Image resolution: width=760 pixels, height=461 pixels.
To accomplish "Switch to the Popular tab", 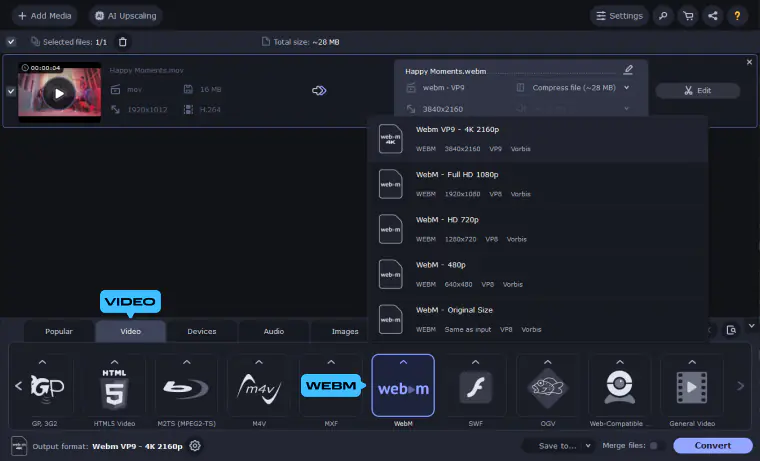I will [x=59, y=331].
